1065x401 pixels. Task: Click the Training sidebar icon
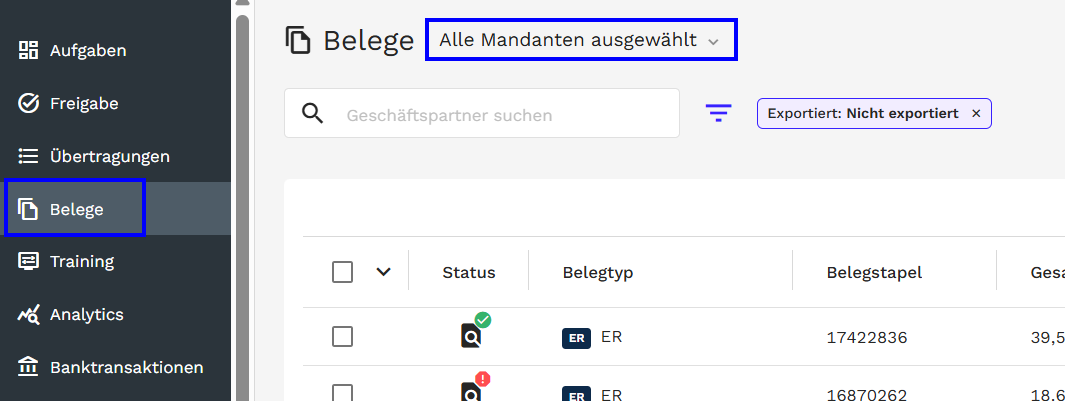[x=29, y=261]
